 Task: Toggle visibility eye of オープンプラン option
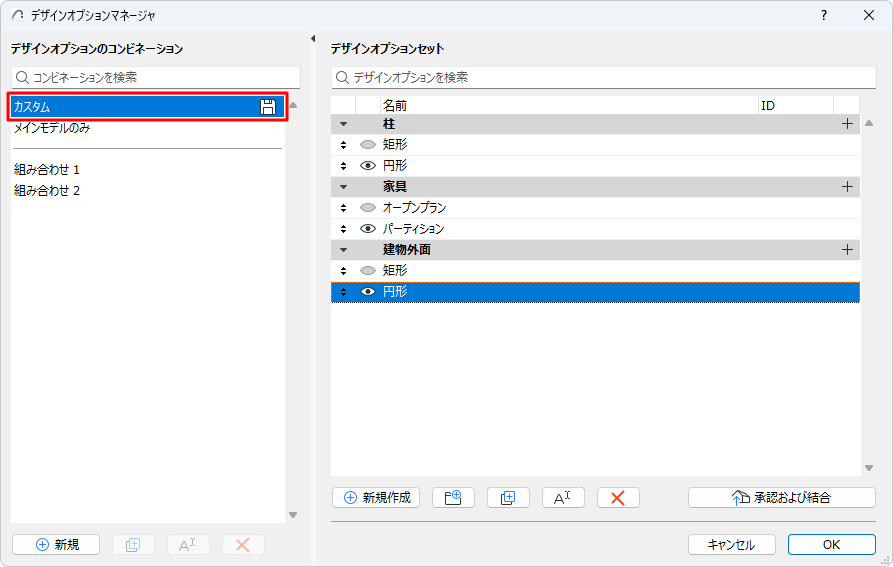368,208
